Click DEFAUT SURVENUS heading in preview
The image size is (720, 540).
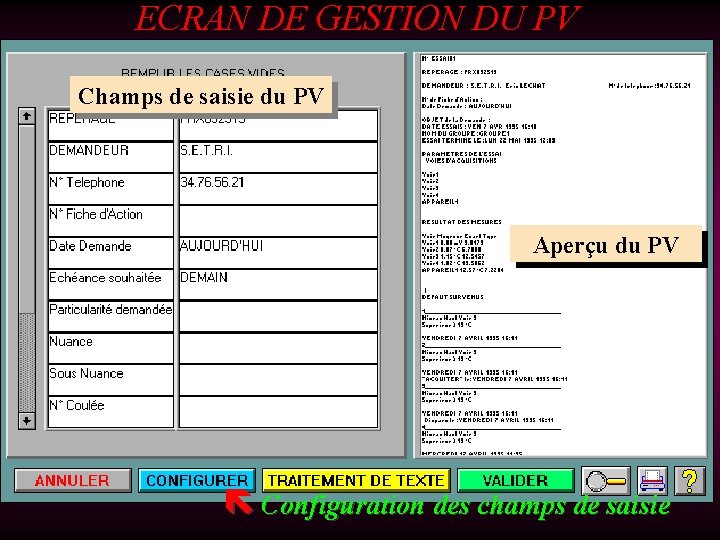click(x=452, y=297)
